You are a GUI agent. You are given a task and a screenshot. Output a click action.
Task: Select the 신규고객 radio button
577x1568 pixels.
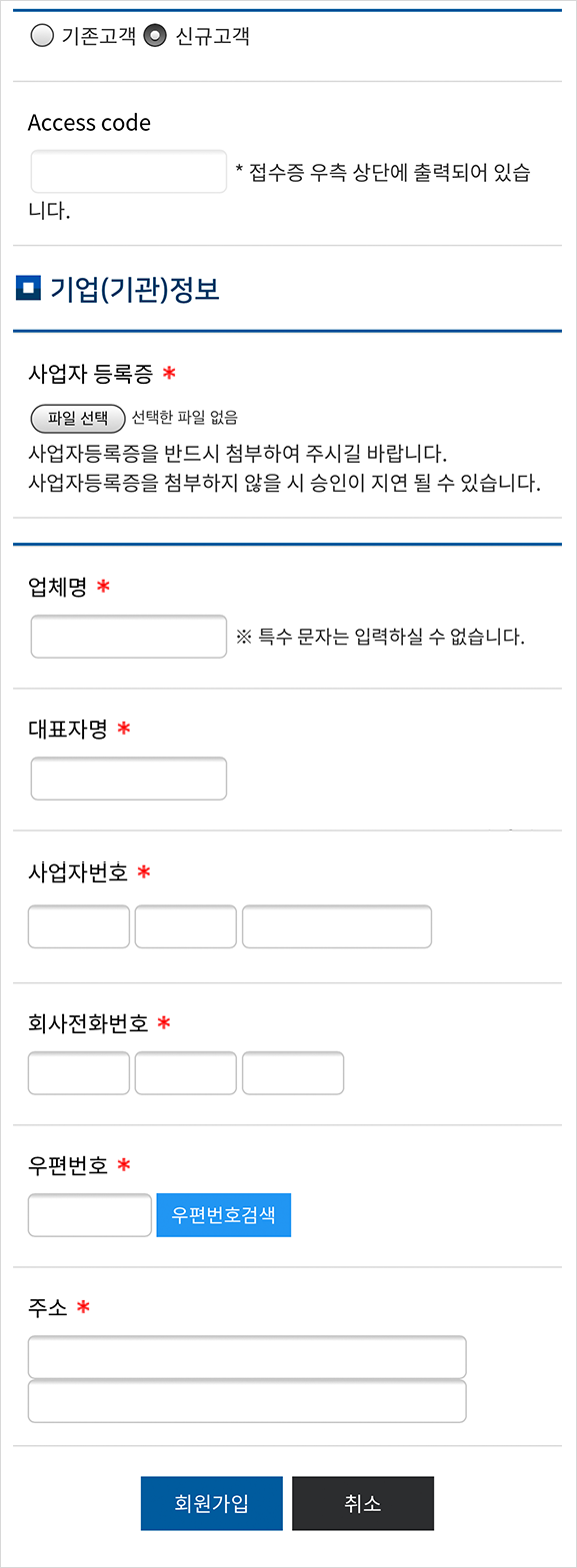pos(154,36)
